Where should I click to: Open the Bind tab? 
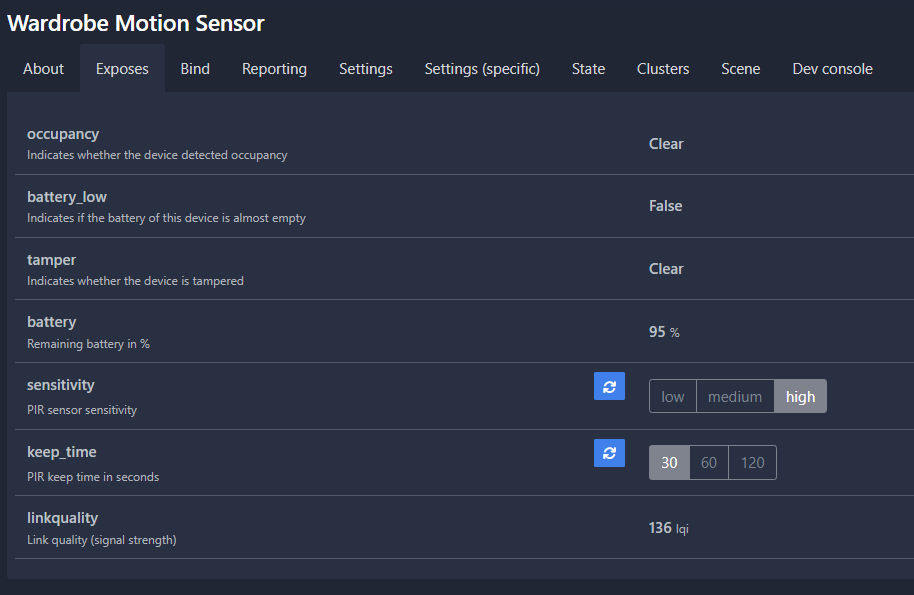195,68
